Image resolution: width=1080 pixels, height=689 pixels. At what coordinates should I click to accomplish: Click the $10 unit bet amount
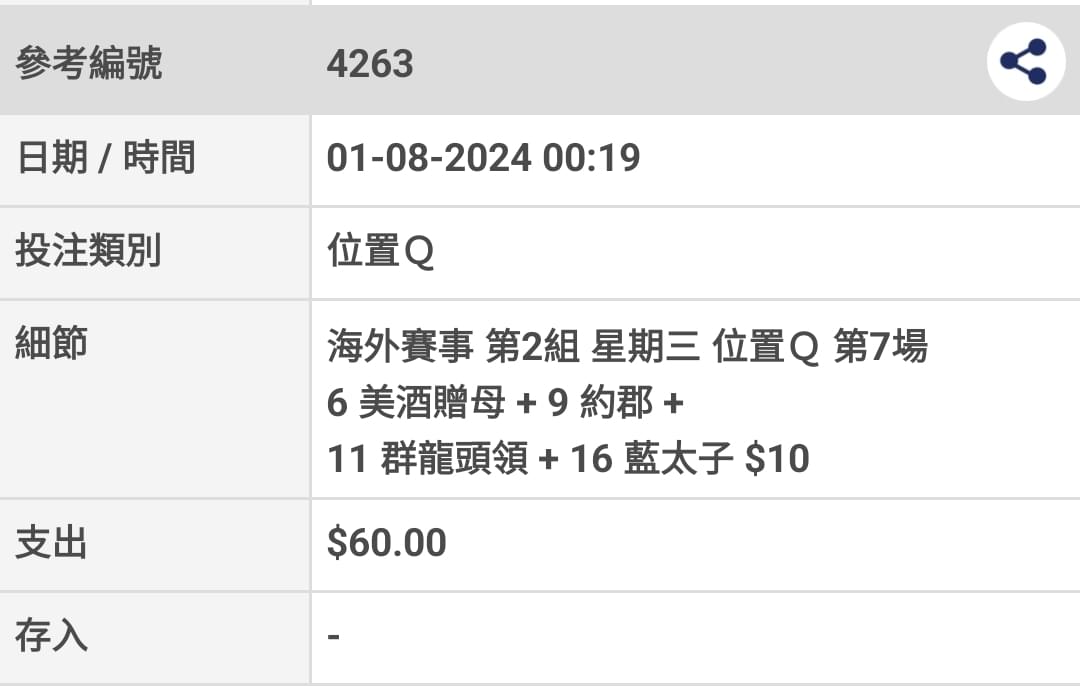click(x=777, y=459)
